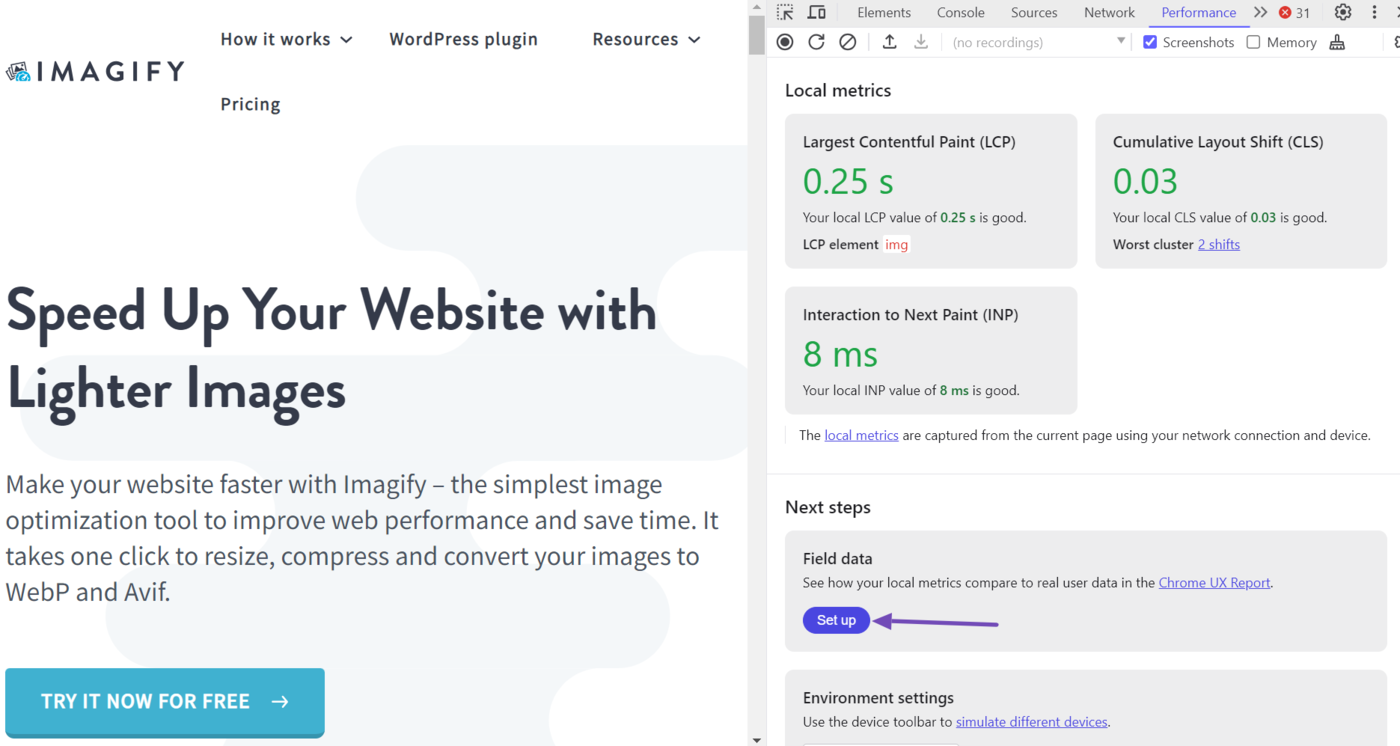Click the simulate different devices link
This screenshot has height=746, width=1400.
coord(1031,721)
